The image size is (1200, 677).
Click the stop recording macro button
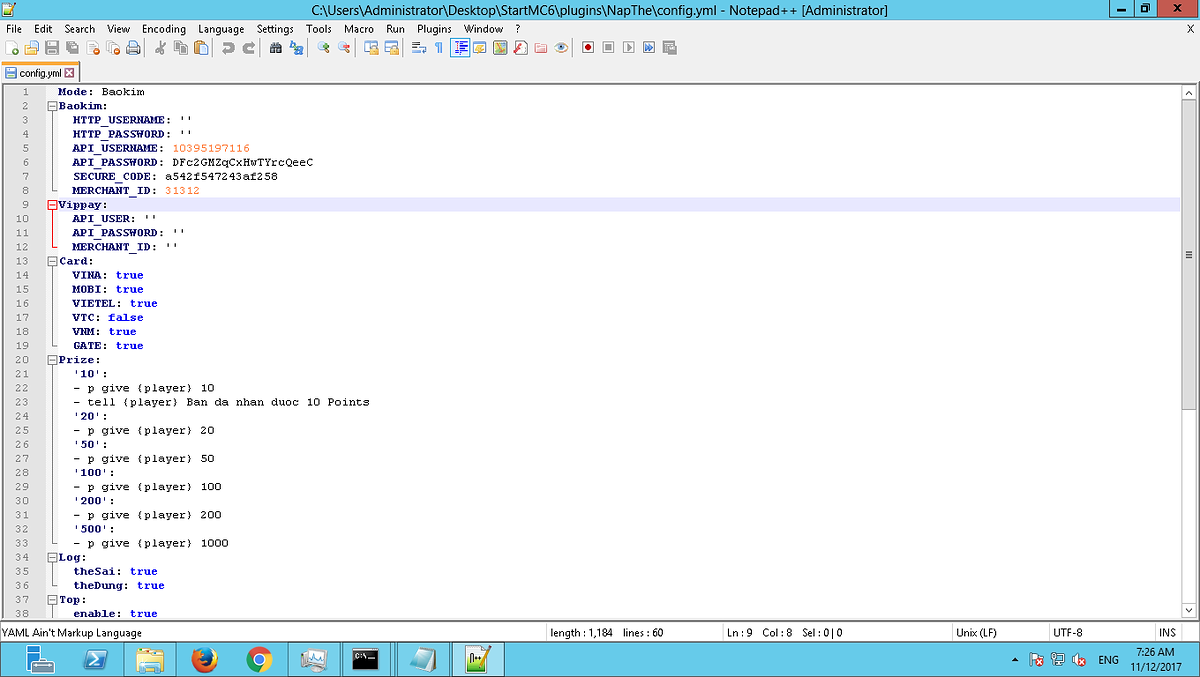608,47
